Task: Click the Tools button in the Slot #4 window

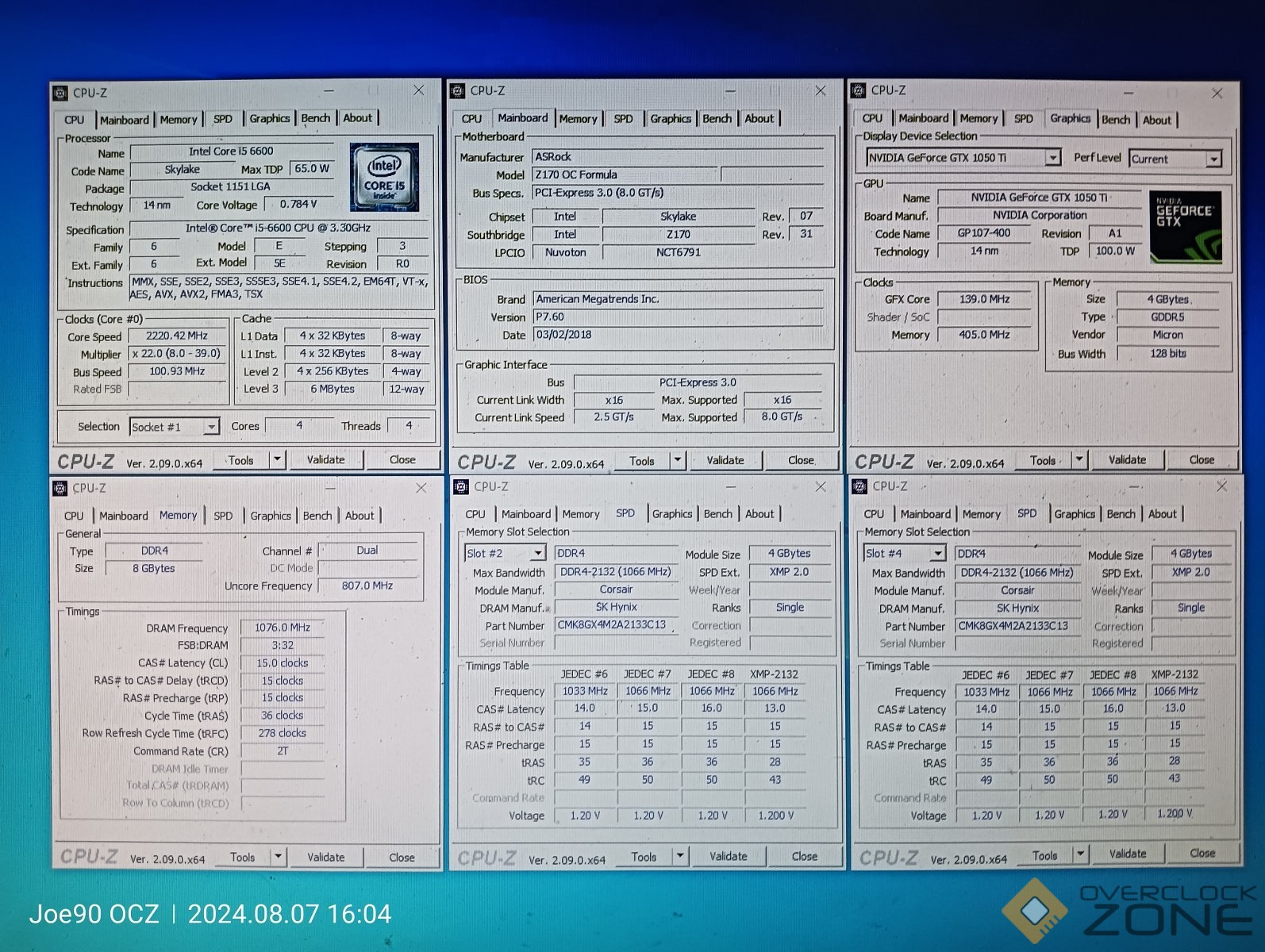Action: 1045,855
